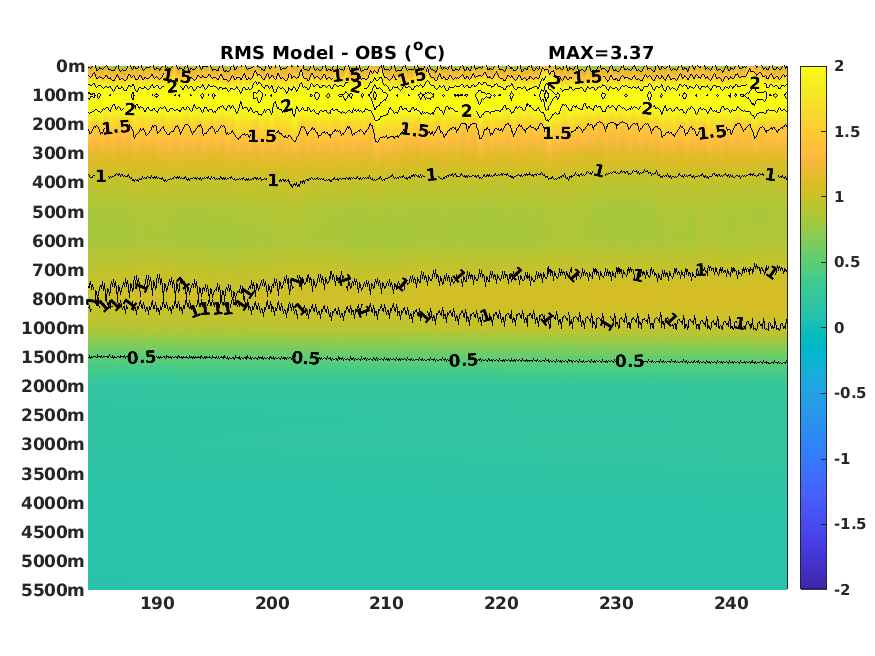Screen dimensions: 875x656
Task: Click the '2000m' depth axis label
Action: (53, 387)
